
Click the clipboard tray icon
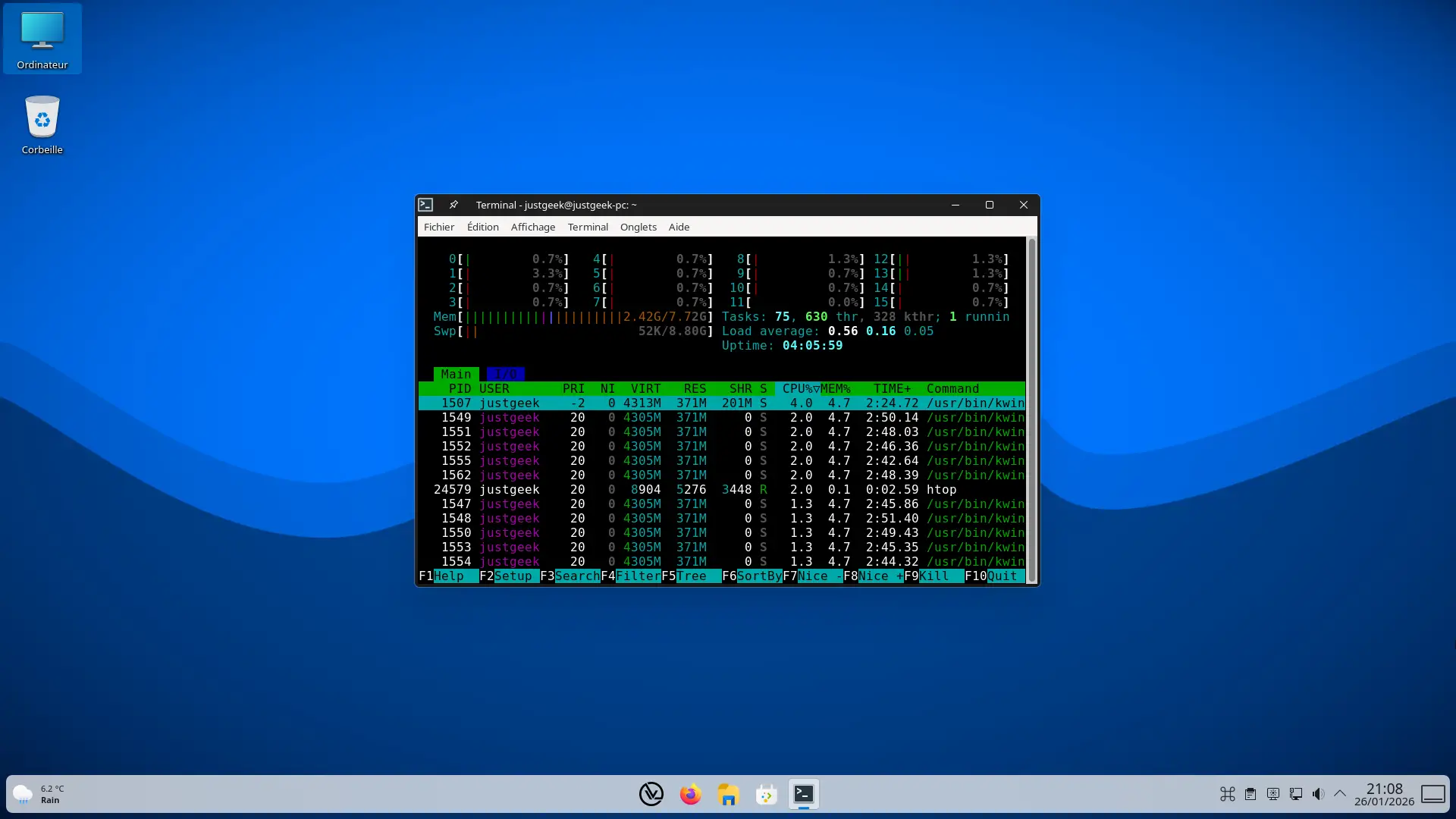click(1250, 794)
